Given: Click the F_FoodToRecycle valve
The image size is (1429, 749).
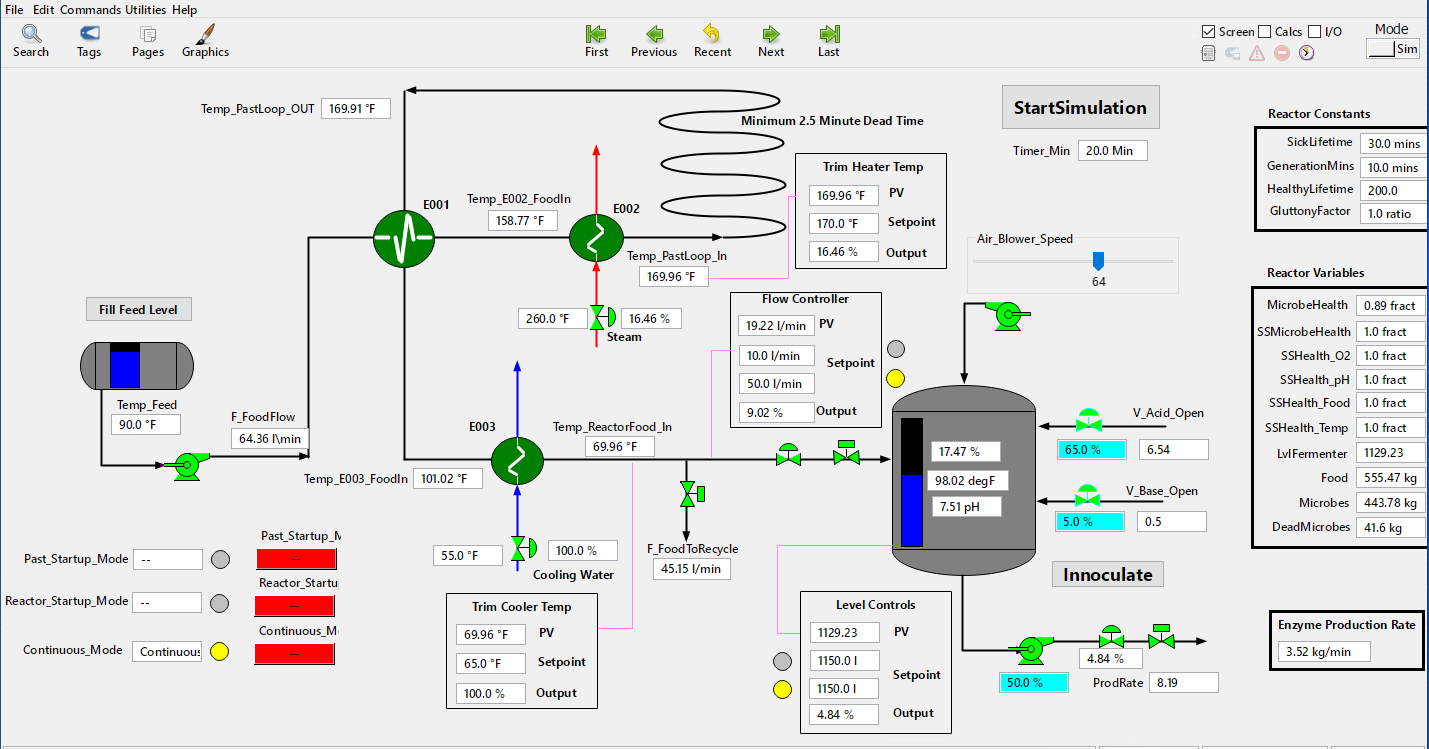Looking at the screenshot, I should click(x=691, y=493).
